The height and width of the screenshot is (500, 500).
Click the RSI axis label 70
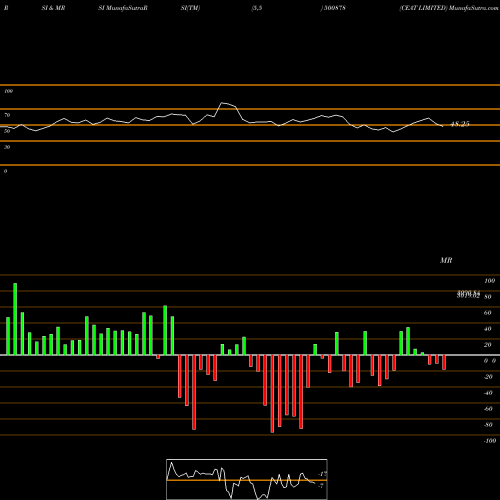coord(7,115)
